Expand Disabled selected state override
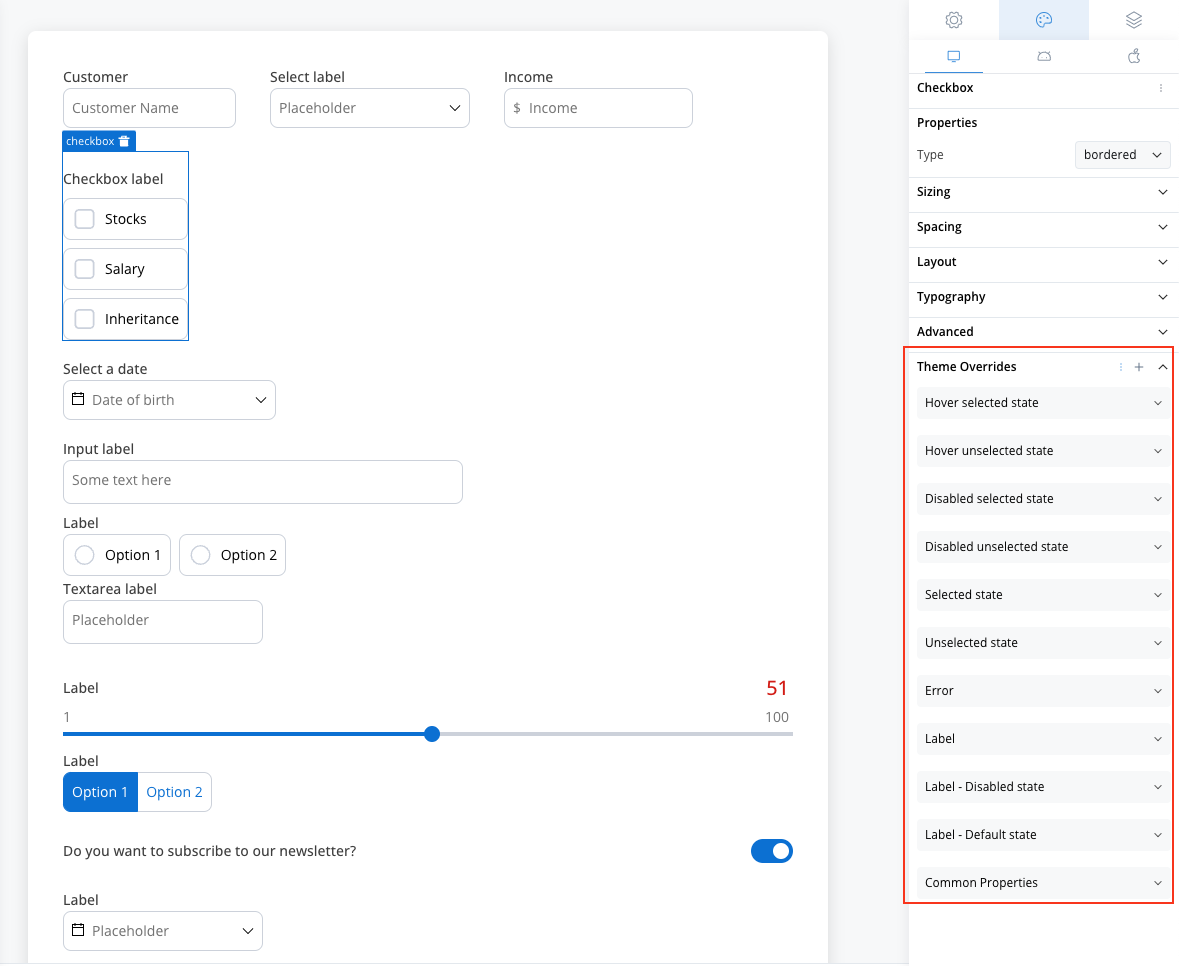 coord(1043,499)
